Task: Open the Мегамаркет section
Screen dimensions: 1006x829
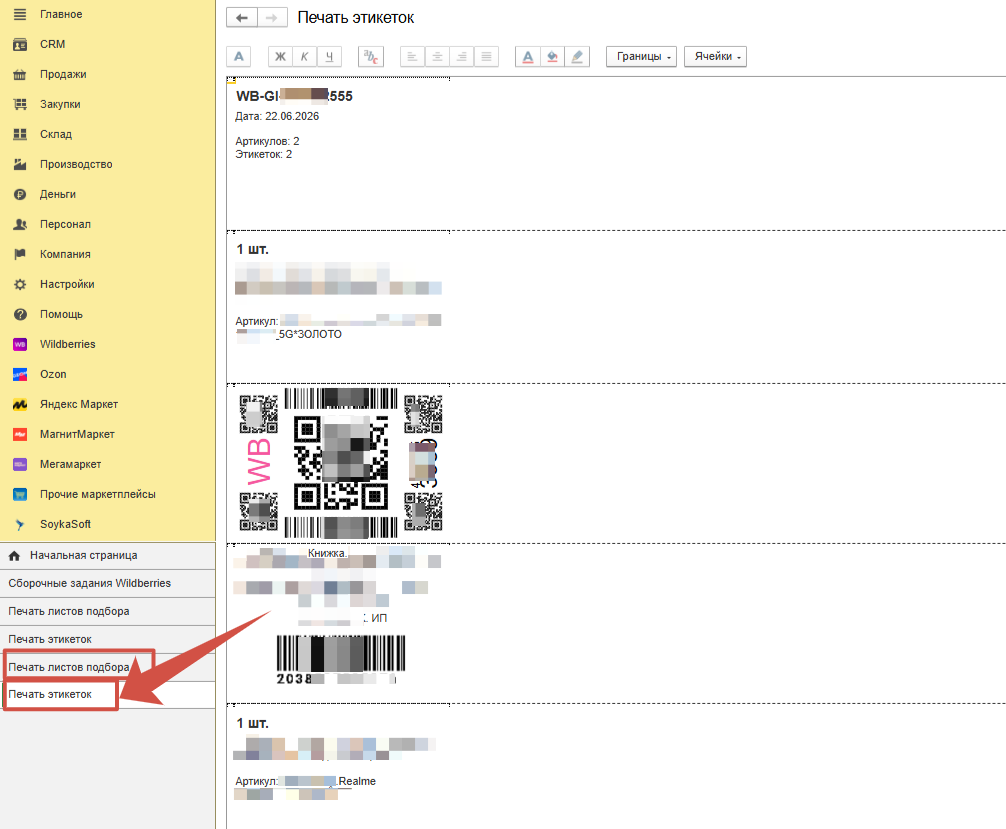Action: click(108, 464)
